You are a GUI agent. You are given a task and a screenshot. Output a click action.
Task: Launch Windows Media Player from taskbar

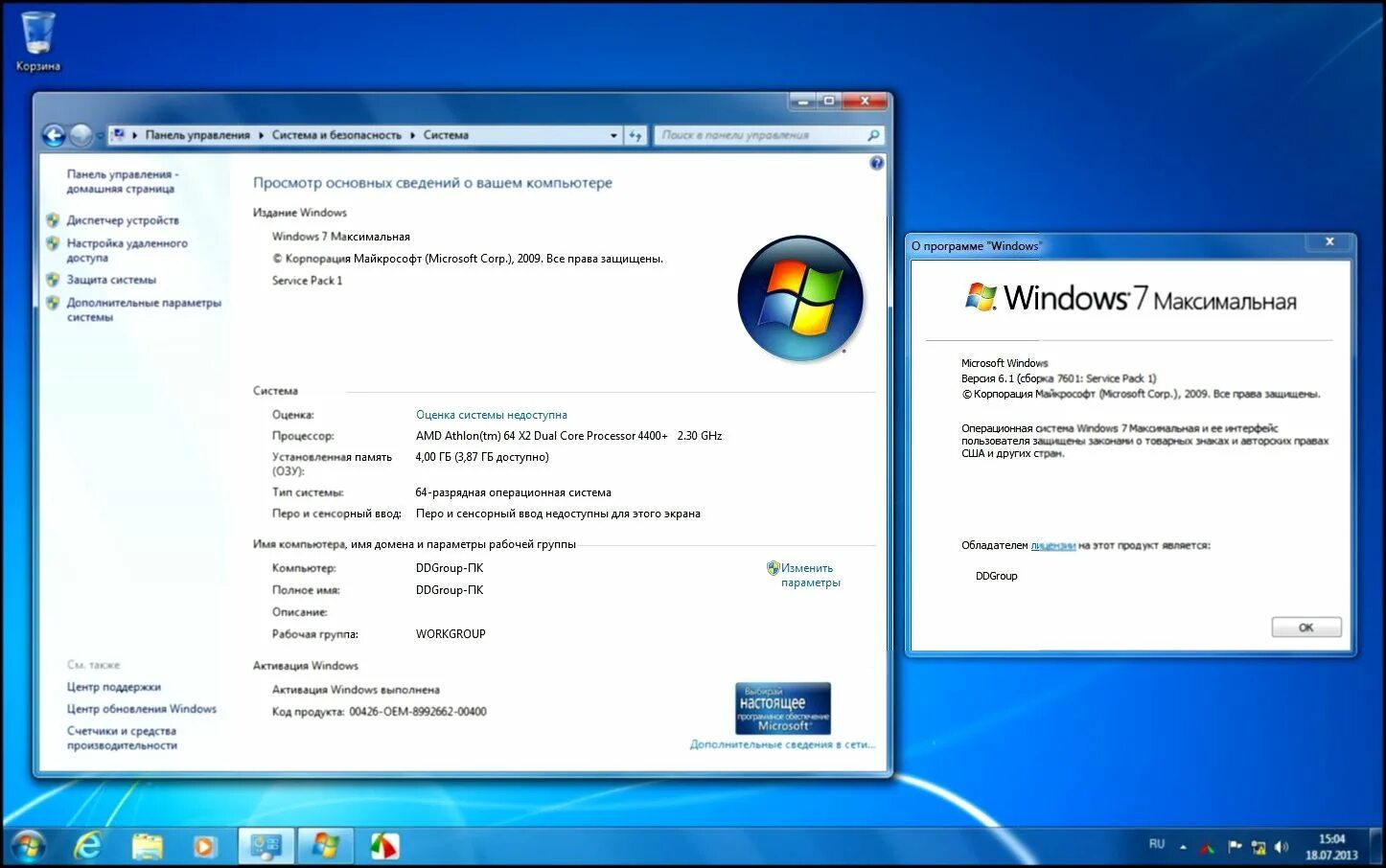(203, 846)
